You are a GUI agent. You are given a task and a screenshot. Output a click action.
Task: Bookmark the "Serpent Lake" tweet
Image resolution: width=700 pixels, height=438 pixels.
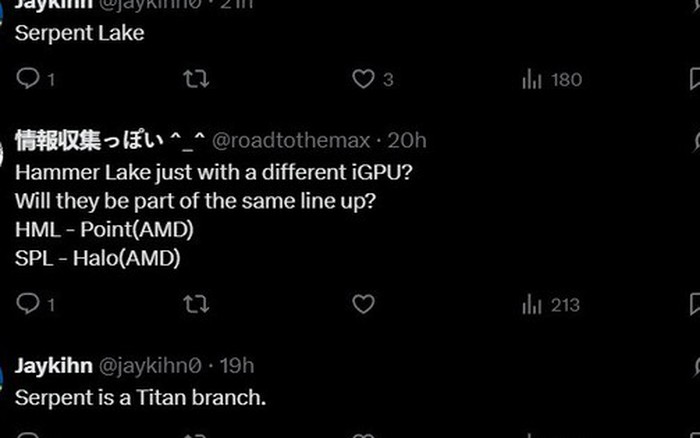695,79
